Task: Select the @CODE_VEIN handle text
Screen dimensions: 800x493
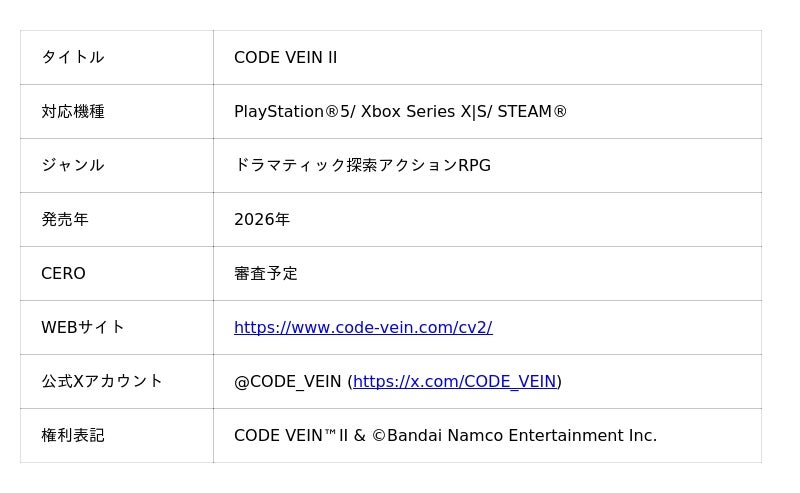Action: coord(288,381)
